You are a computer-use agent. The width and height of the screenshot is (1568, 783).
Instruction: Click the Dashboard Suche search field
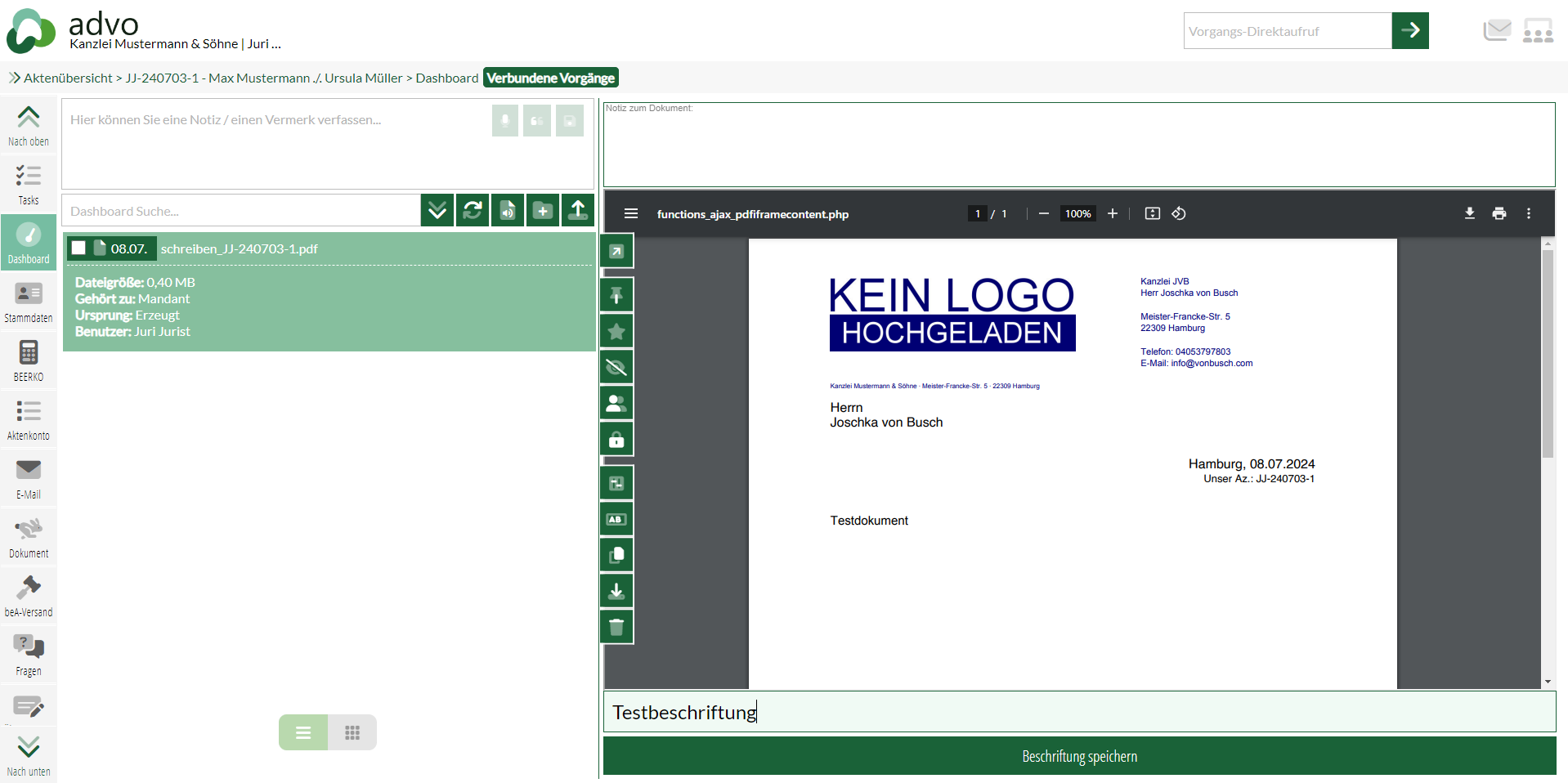point(241,211)
